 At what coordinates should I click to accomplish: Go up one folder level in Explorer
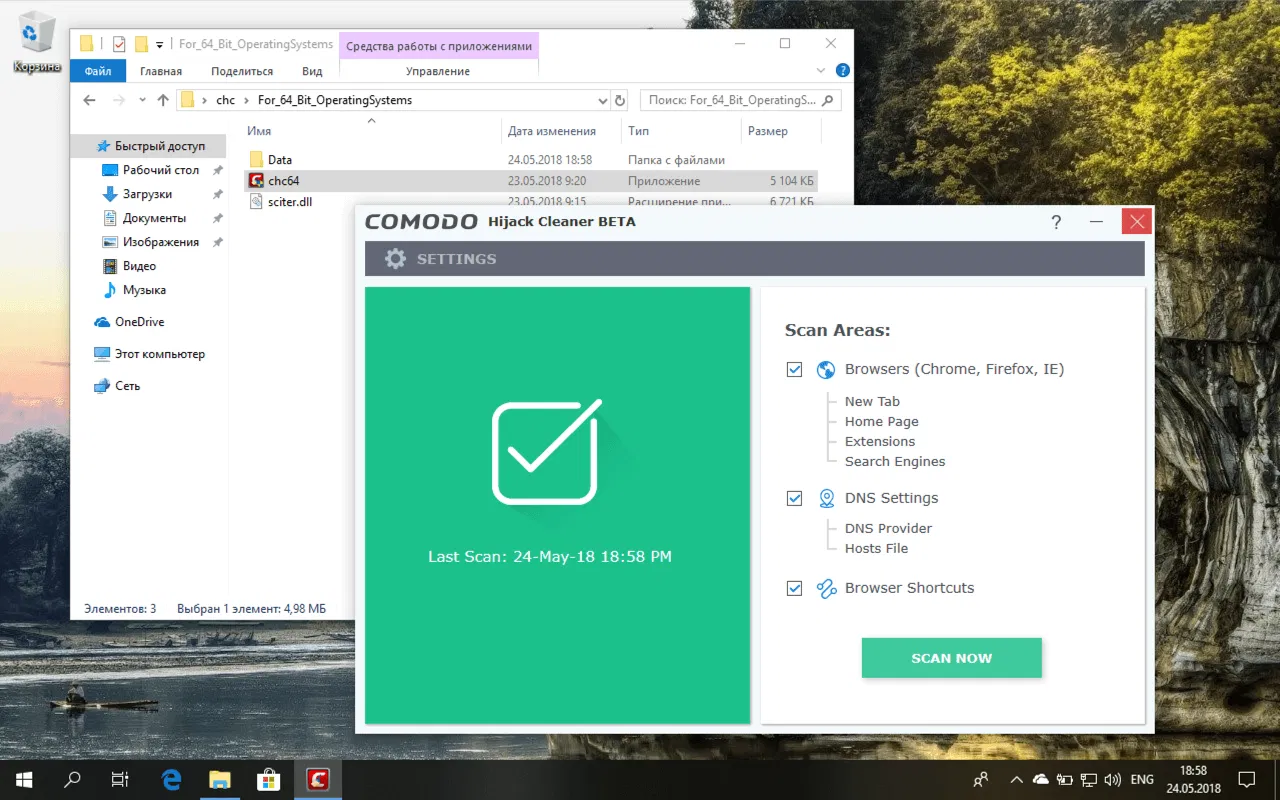163,100
